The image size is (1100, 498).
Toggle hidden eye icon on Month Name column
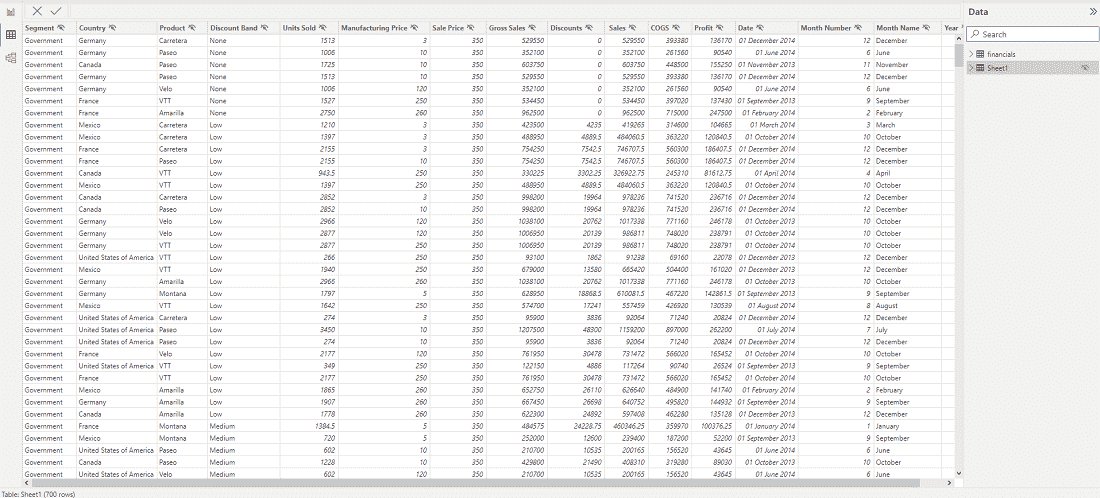(x=927, y=28)
